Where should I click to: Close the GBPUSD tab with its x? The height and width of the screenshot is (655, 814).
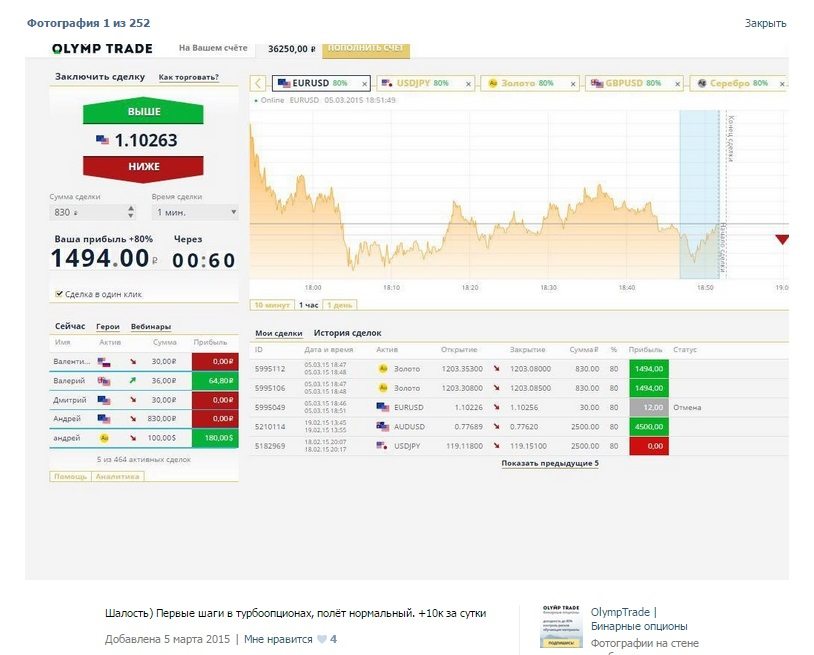click(x=677, y=84)
